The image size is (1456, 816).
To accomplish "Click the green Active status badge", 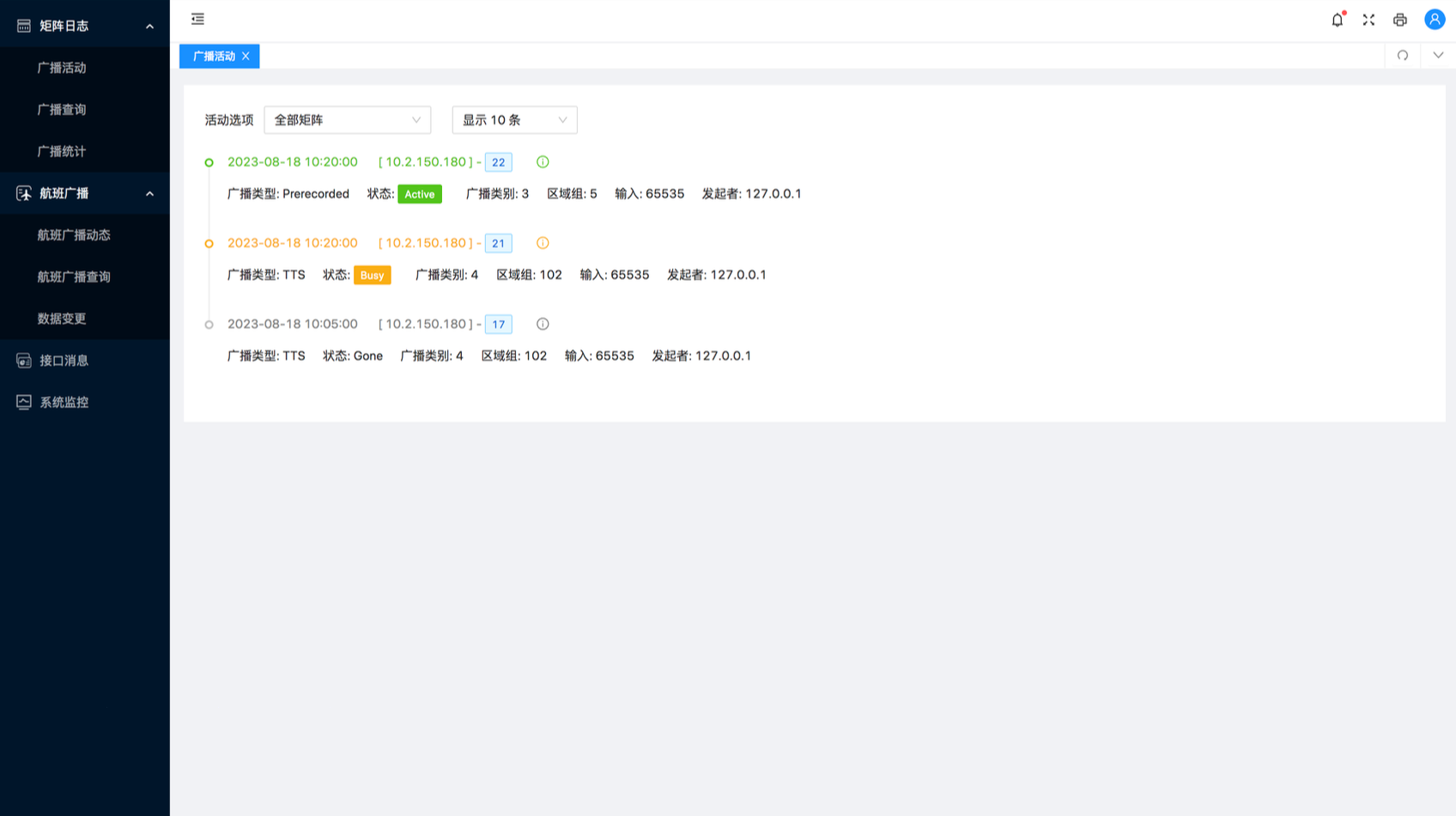I will 419,194.
